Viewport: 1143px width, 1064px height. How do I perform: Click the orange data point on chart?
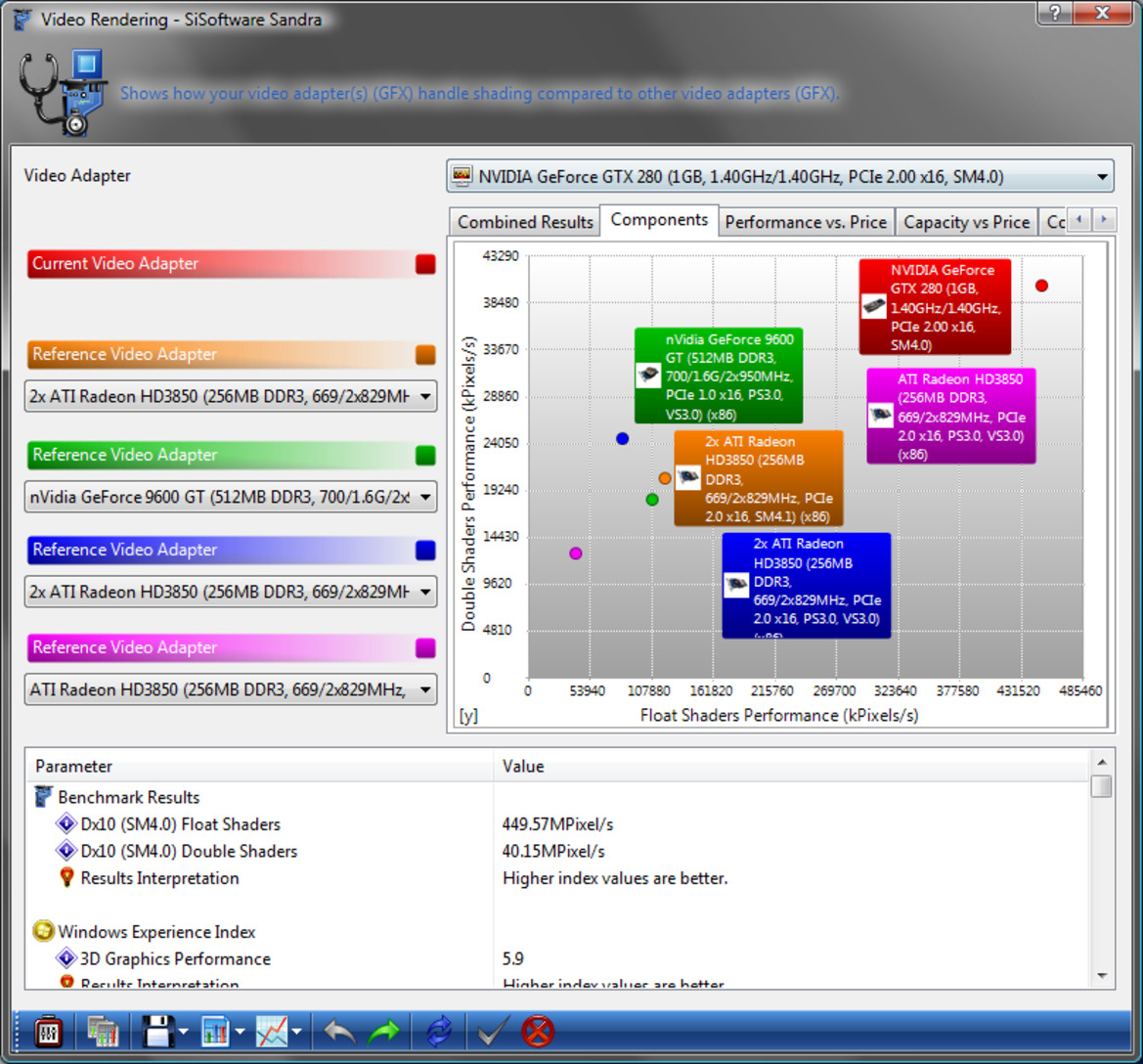(x=664, y=478)
